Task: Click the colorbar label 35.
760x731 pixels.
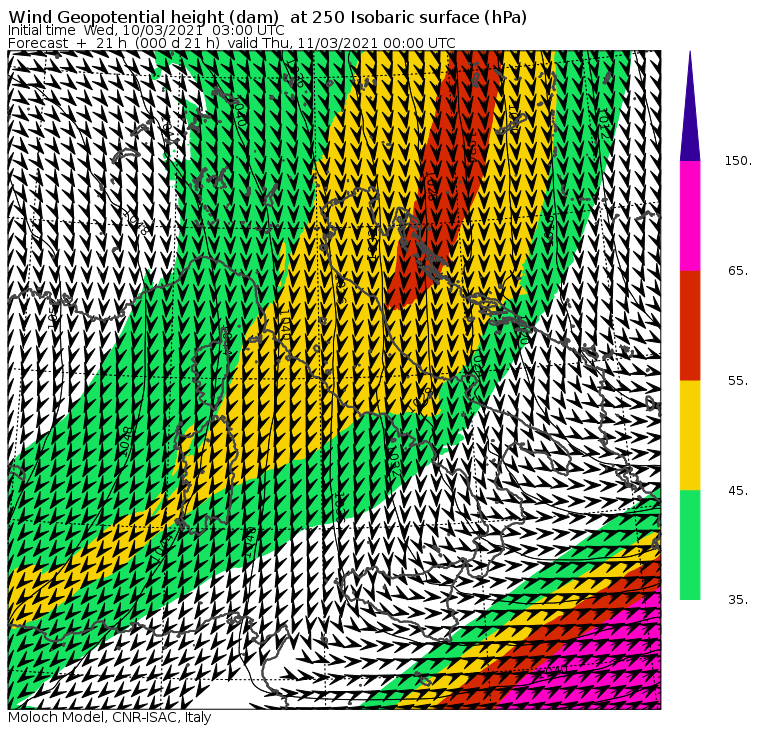Action: point(738,600)
